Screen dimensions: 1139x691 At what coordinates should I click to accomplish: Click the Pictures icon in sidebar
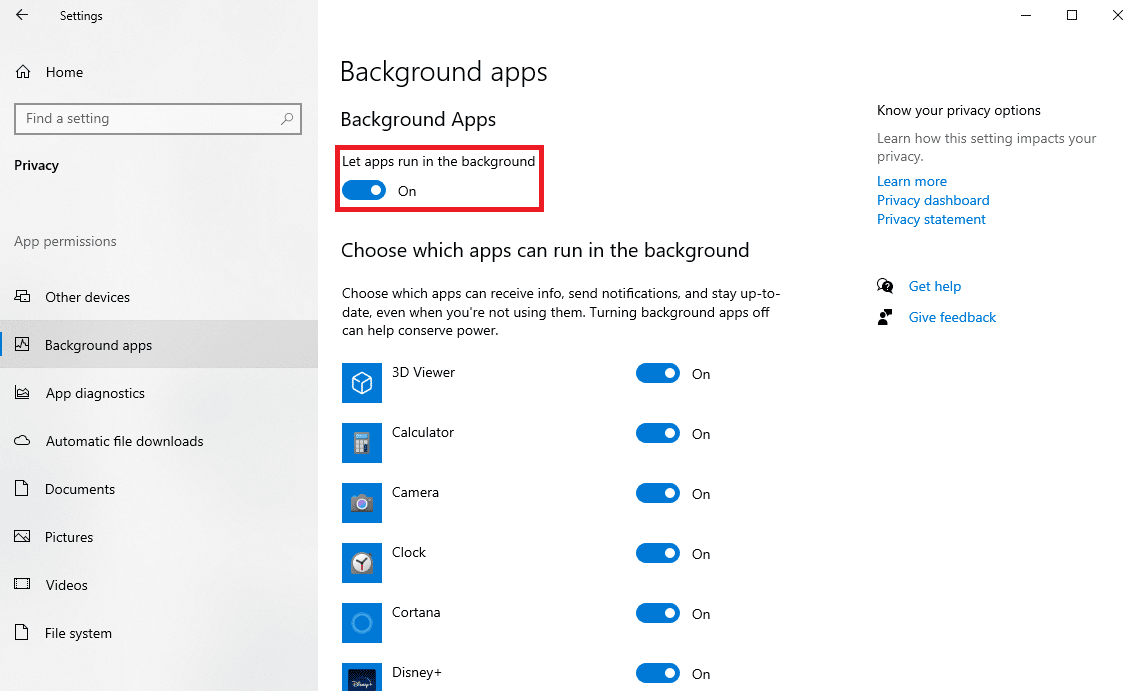(x=23, y=536)
